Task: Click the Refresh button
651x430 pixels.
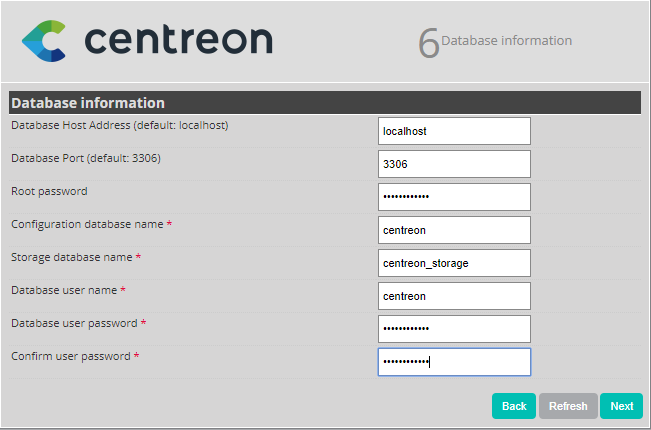Action: [x=568, y=406]
